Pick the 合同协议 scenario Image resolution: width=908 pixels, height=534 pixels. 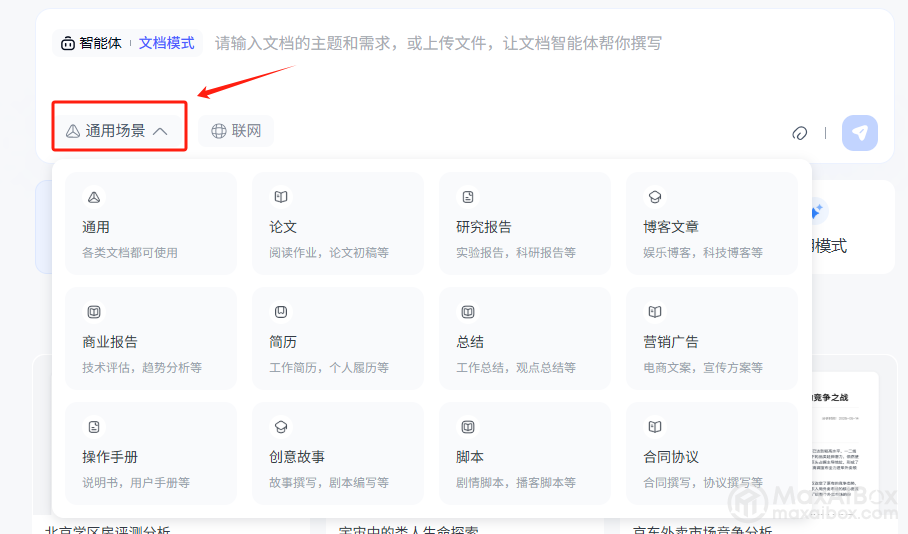[711, 453]
